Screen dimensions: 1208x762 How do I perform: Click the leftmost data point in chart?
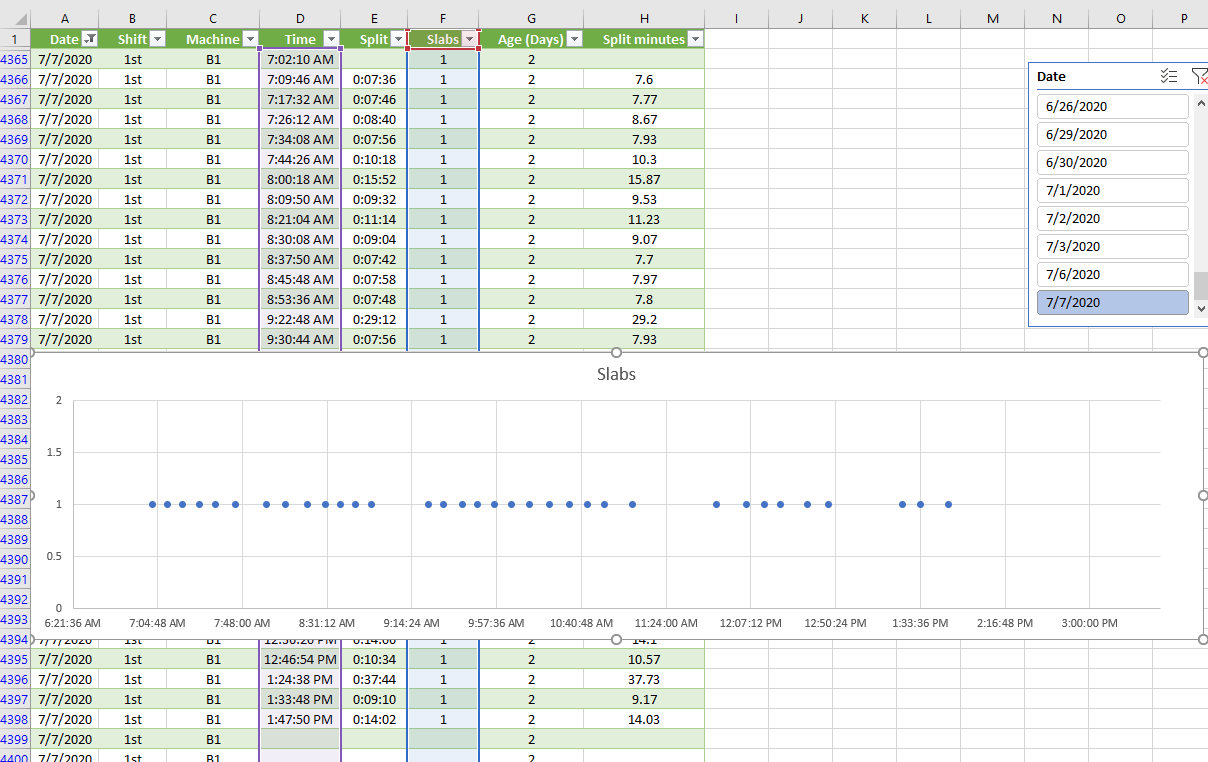tap(152, 504)
